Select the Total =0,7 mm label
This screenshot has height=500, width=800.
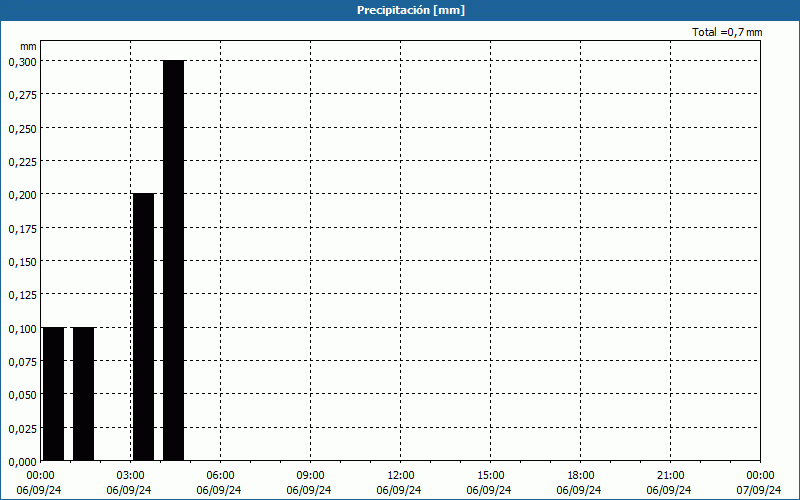point(727,32)
